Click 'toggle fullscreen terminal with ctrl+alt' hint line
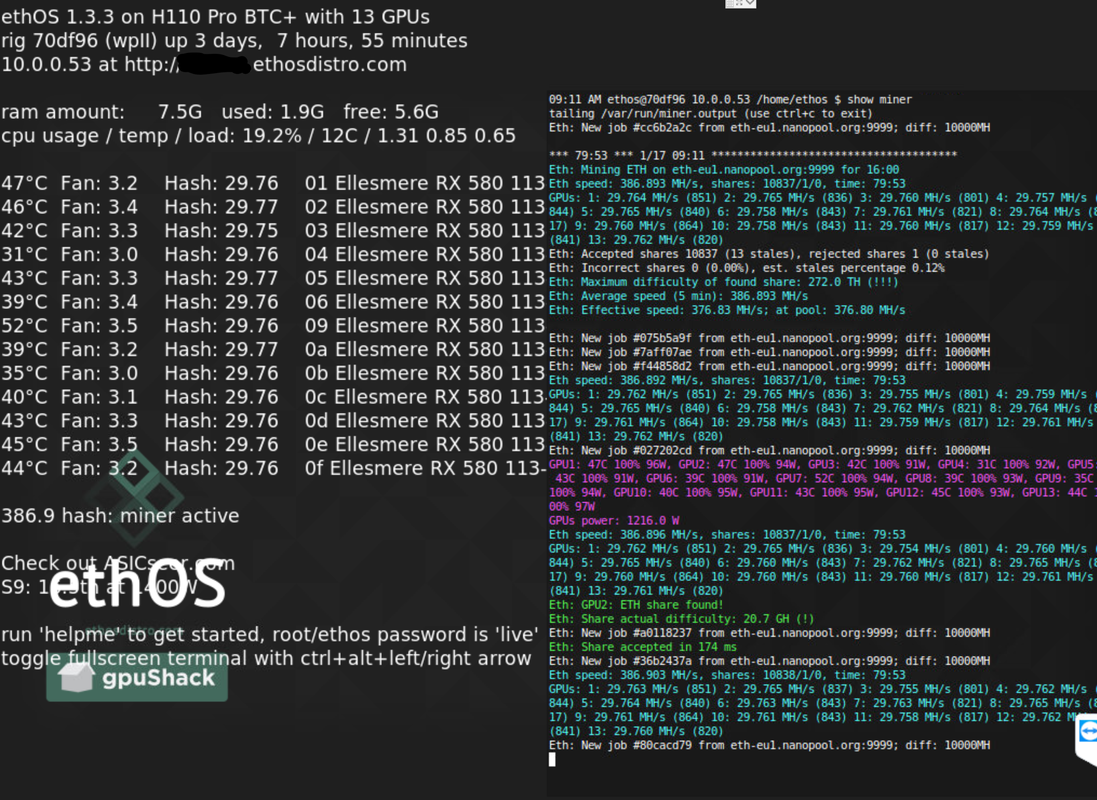The height and width of the screenshot is (800, 1097). click(266, 659)
